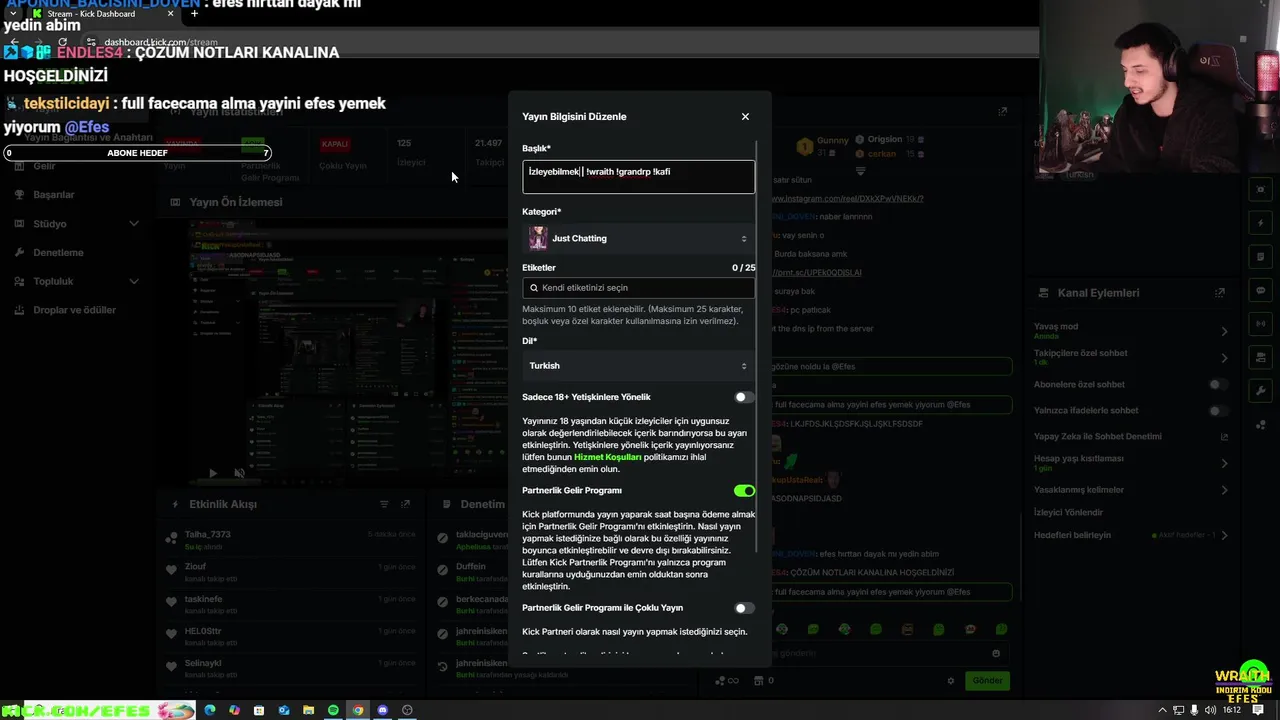
Task: Unmute the stream preview audio
Action: tap(239, 473)
